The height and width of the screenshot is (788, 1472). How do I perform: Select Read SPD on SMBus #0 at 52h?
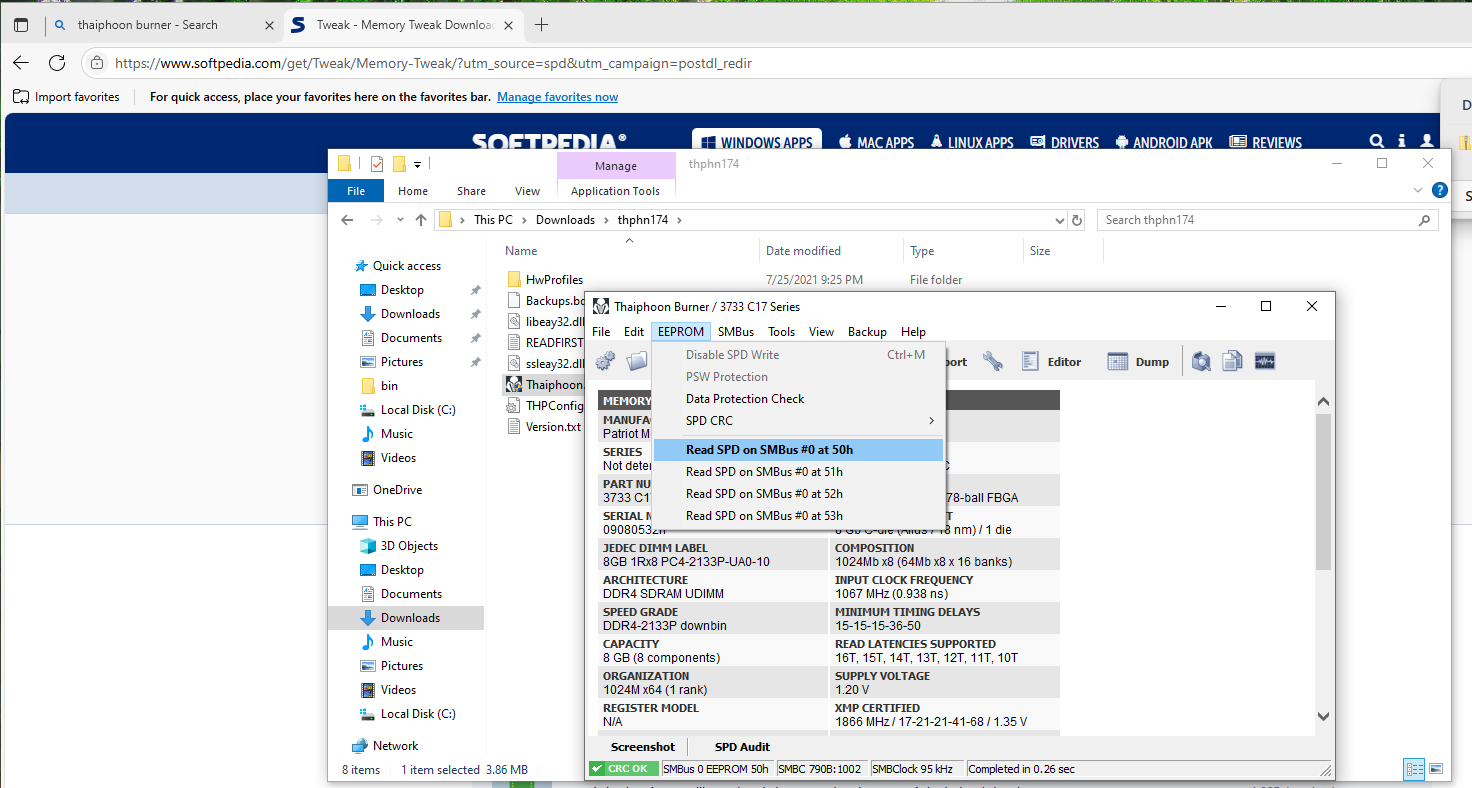click(798, 494)
